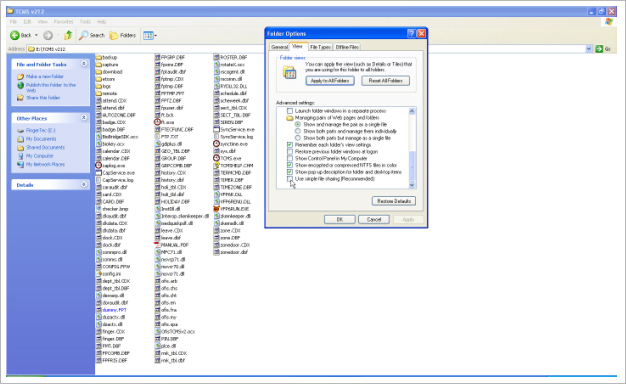Select the synctime.exe clock icon

(x=216, y=144)
